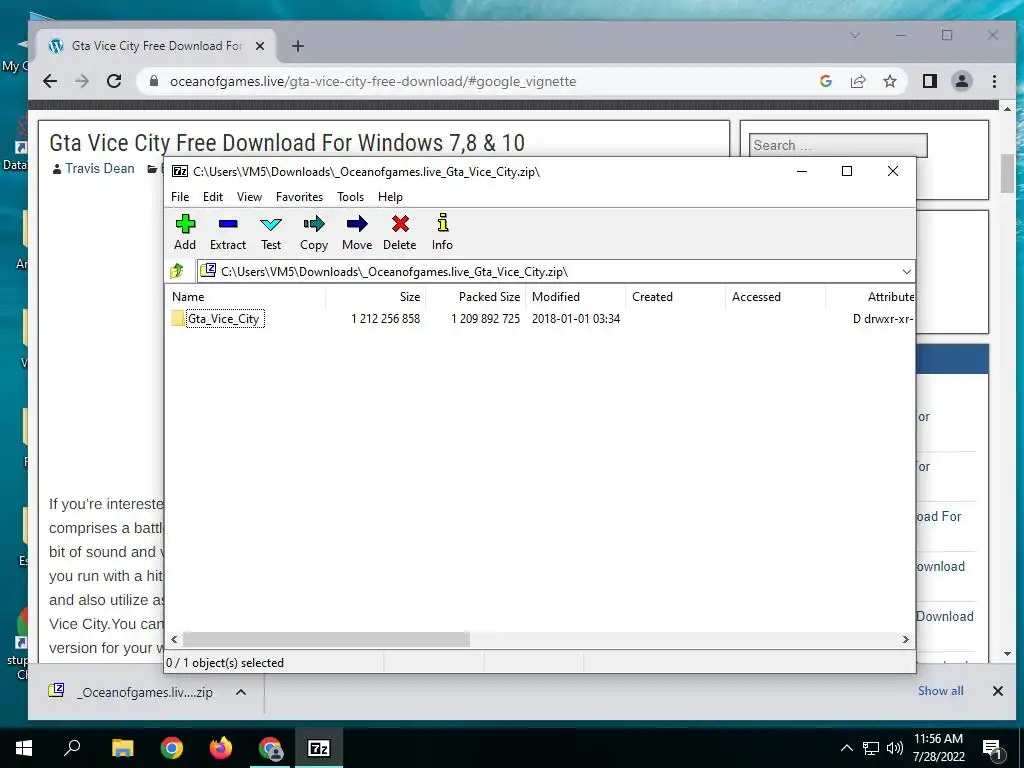Open the 7-Zip Help menu
This screenshot has width=1024, height=768.
(391, 197)
